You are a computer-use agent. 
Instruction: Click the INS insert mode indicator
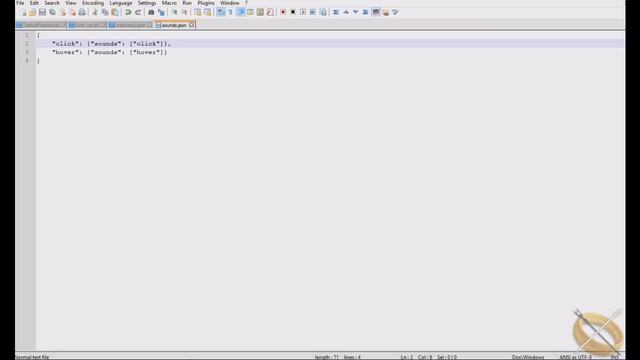[614, 357]
